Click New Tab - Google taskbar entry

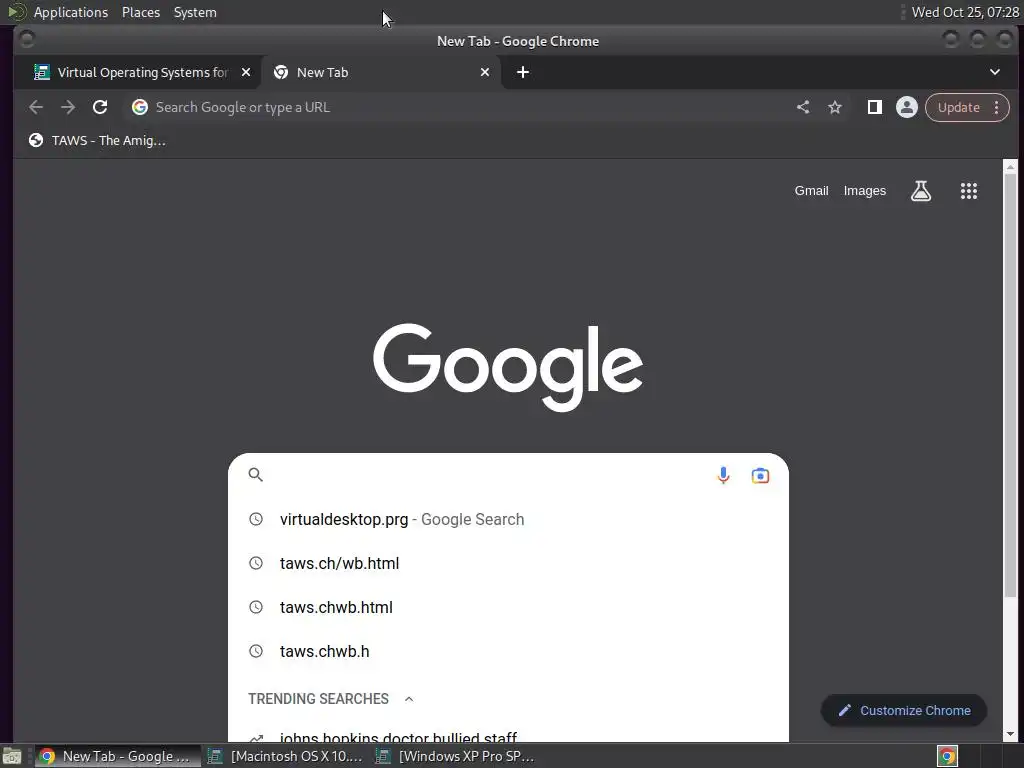[118, 756]
